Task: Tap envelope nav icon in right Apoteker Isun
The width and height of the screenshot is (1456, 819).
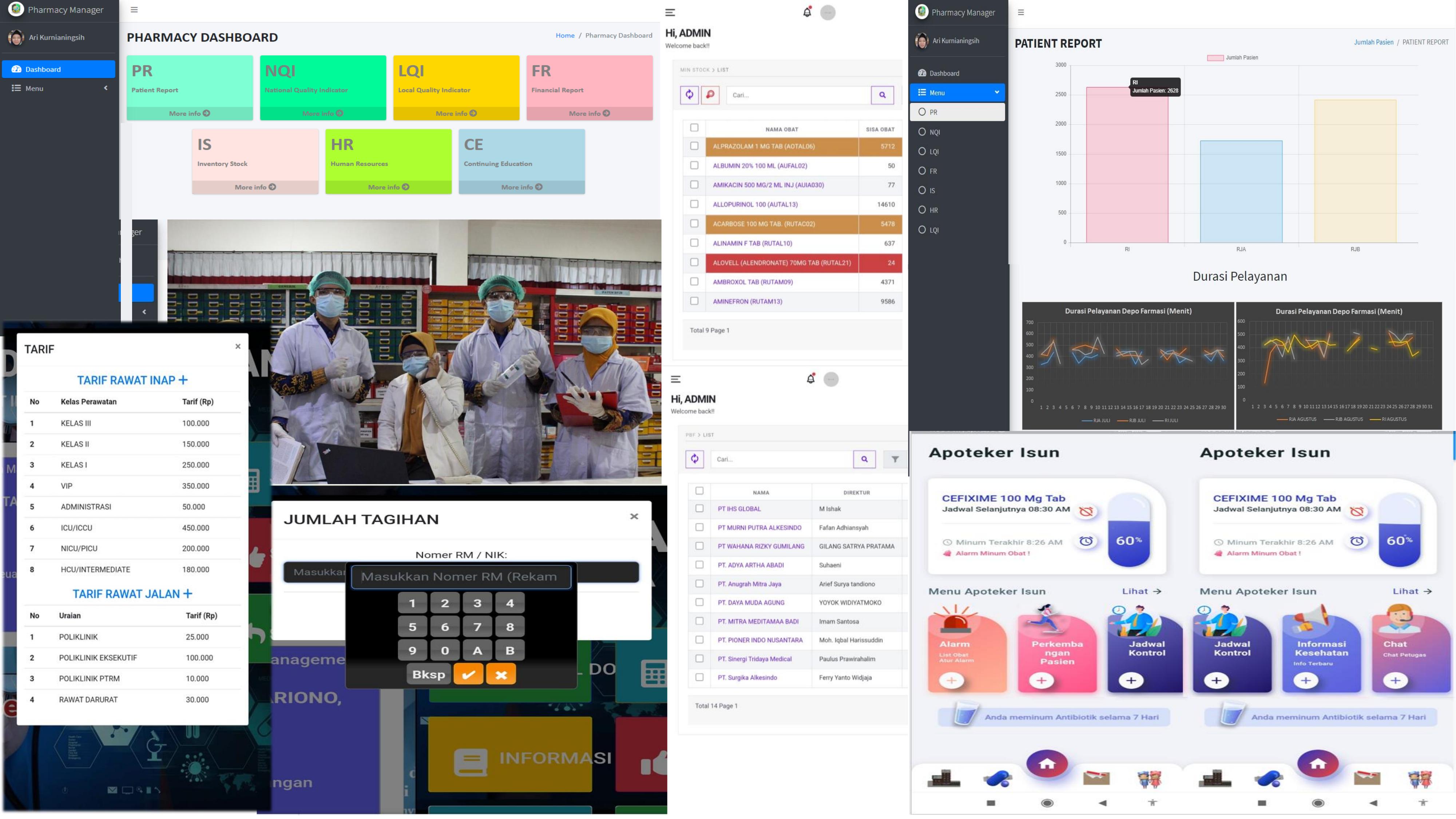Action: [x=1367, y=778]
